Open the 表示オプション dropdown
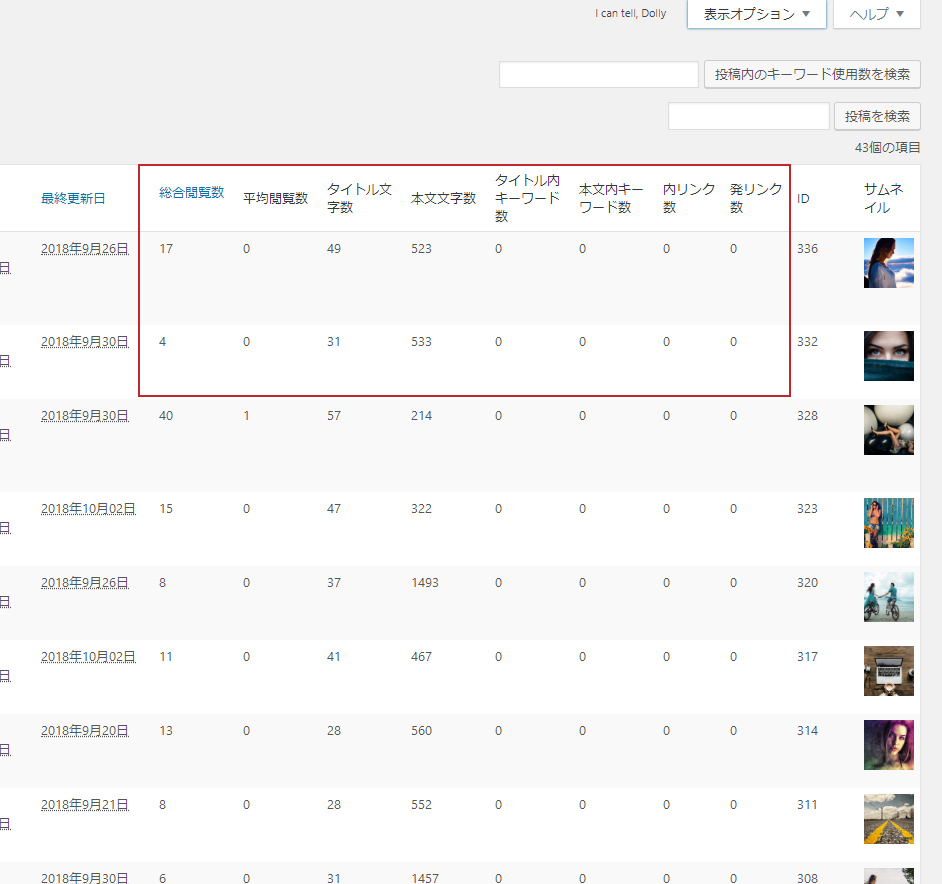 756,14
